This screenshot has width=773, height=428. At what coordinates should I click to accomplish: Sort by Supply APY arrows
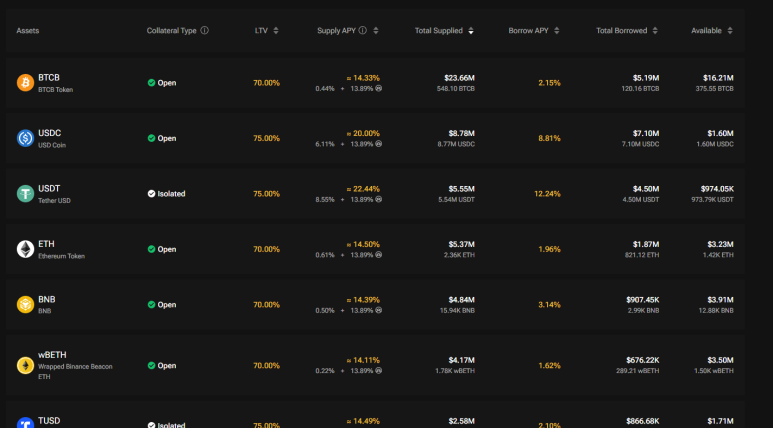point(376,31)
